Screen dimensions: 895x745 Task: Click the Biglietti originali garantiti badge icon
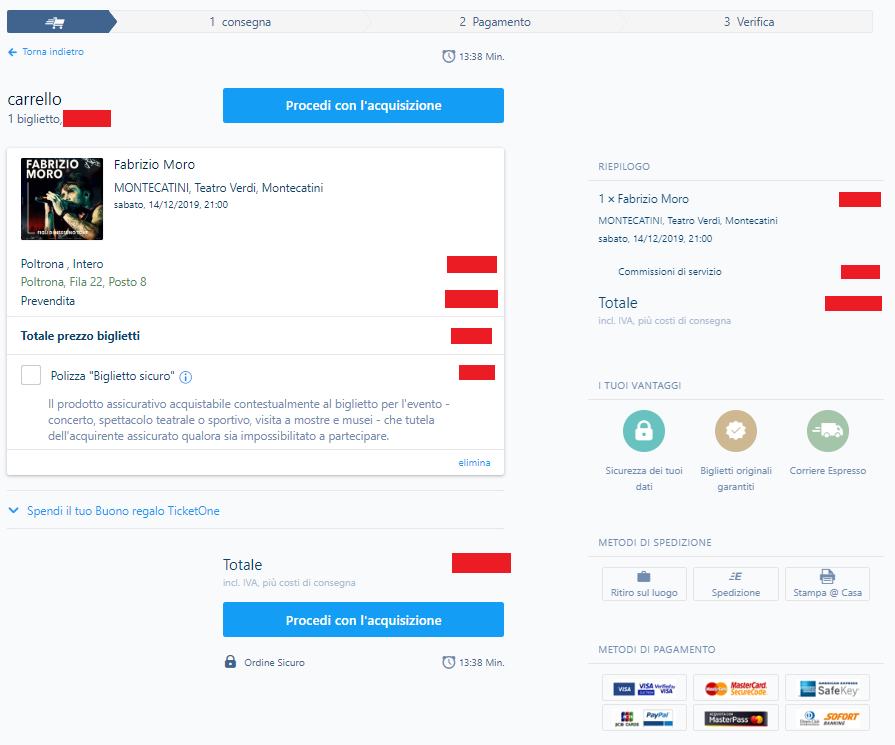coord(736,431)
